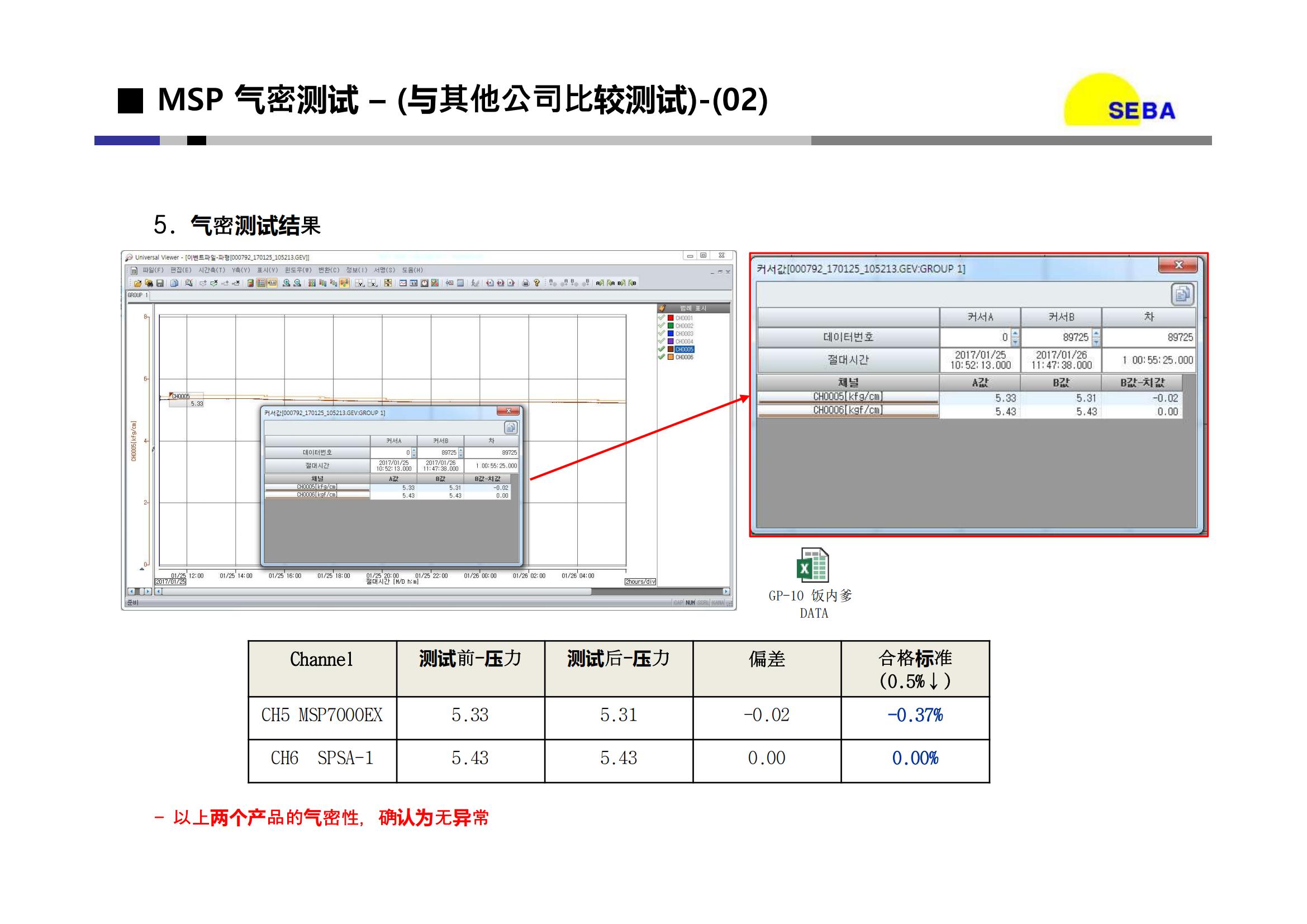Click the Cursor A data number stepper in enlarged dialog
This screenshot has width=1307, height=924.
tap(1015, 337)
